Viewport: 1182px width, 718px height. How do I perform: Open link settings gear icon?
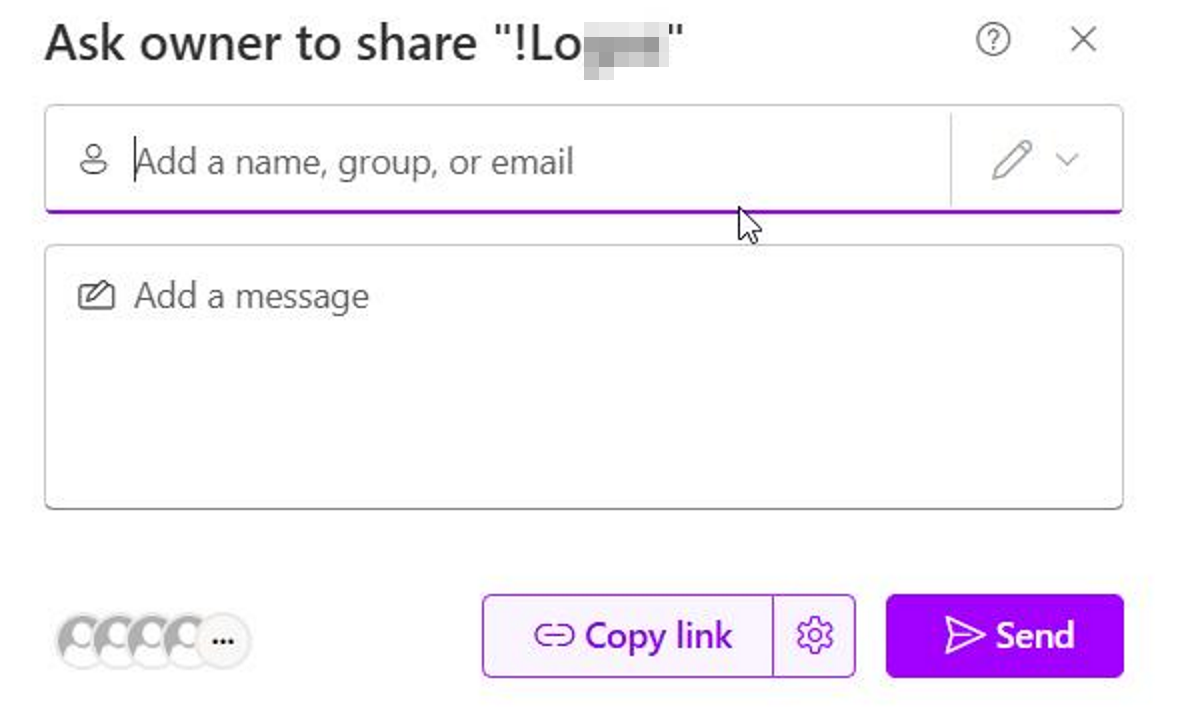[x=815, y=636]
